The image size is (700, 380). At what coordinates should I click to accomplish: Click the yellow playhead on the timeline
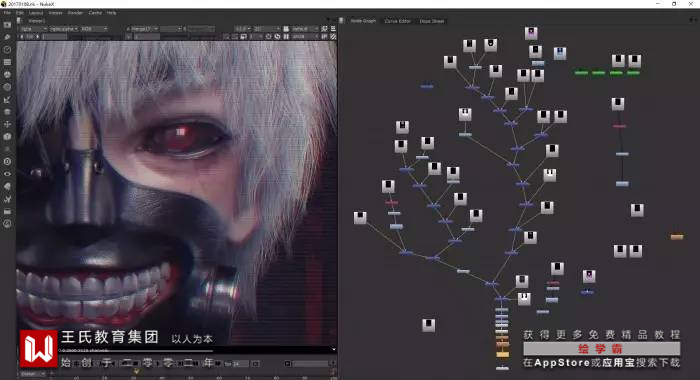(136, 371)
